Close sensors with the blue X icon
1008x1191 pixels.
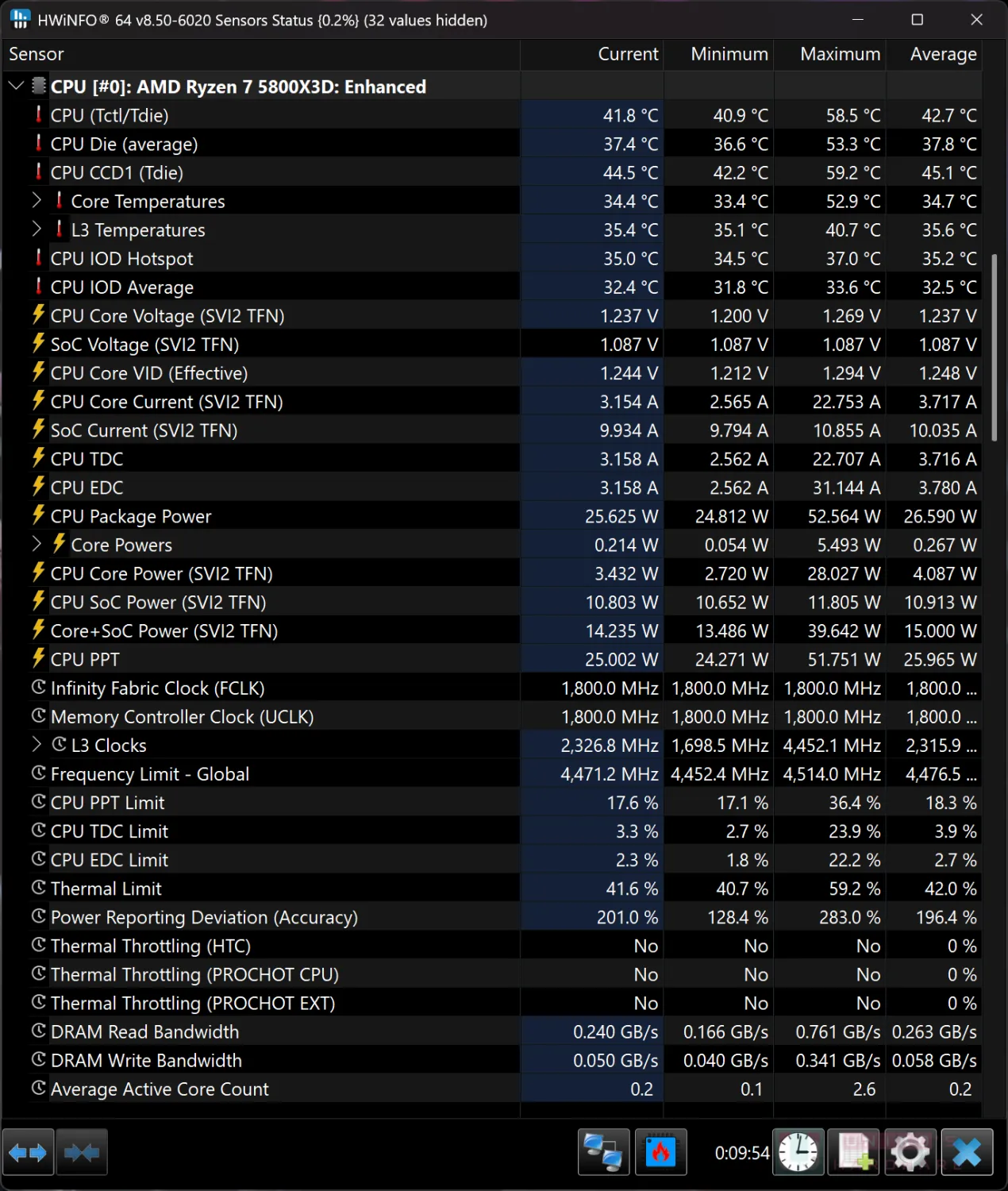[967, 1152]
